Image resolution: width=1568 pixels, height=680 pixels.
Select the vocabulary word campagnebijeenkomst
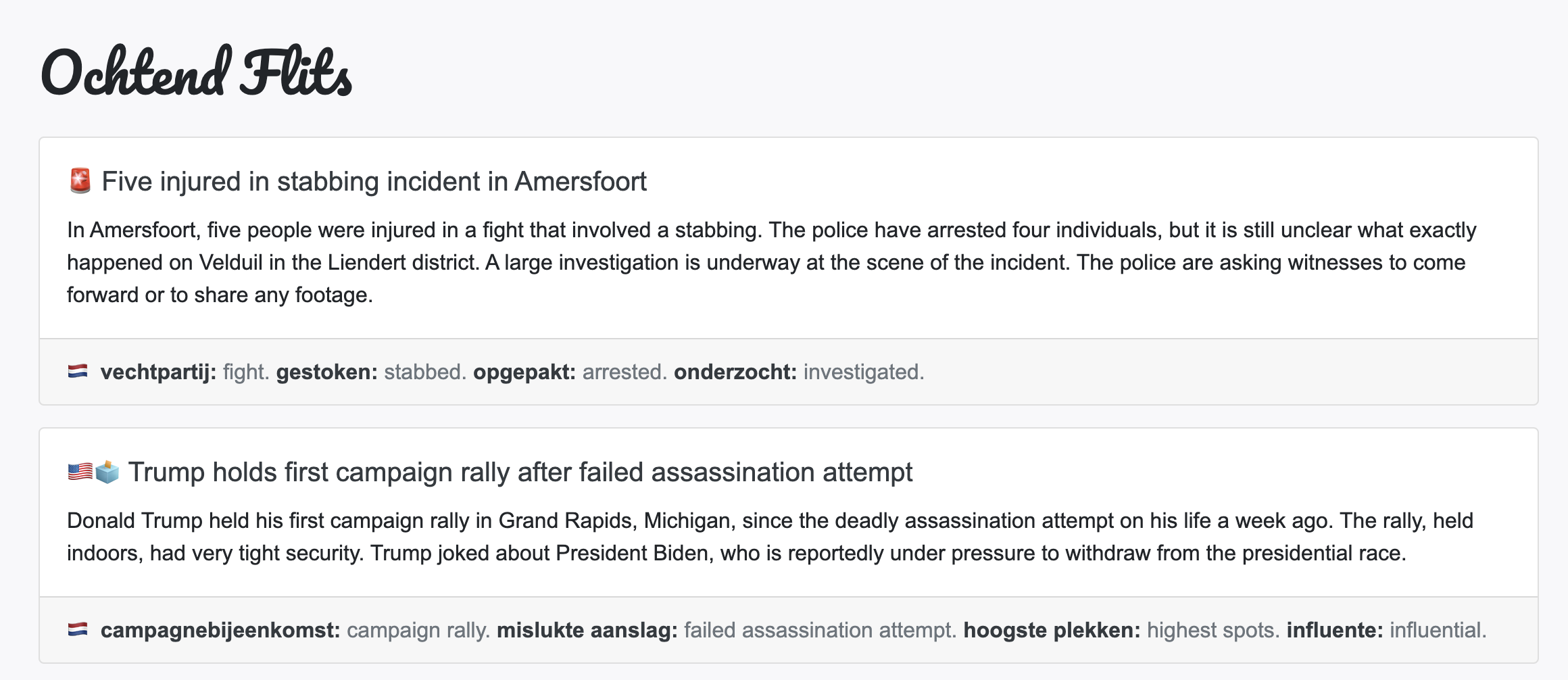point(220,630)
